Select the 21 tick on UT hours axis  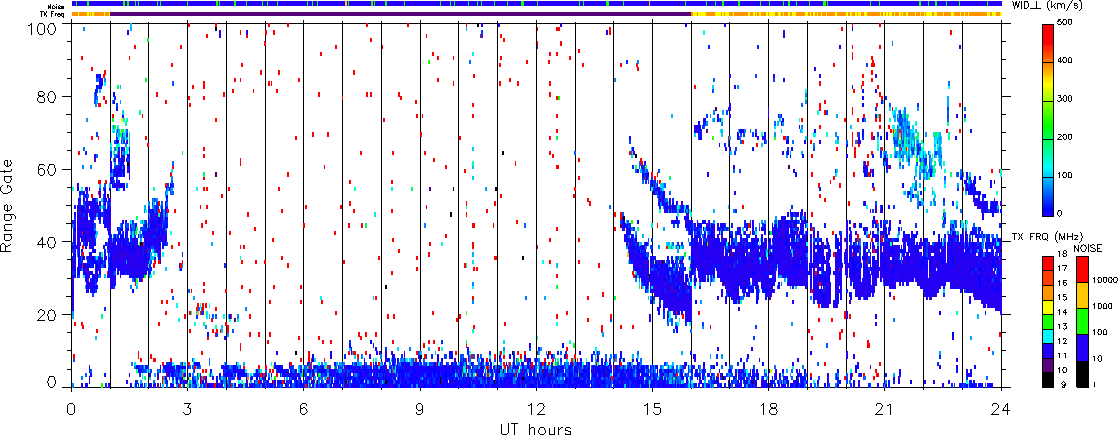click(x=885, y=409)
